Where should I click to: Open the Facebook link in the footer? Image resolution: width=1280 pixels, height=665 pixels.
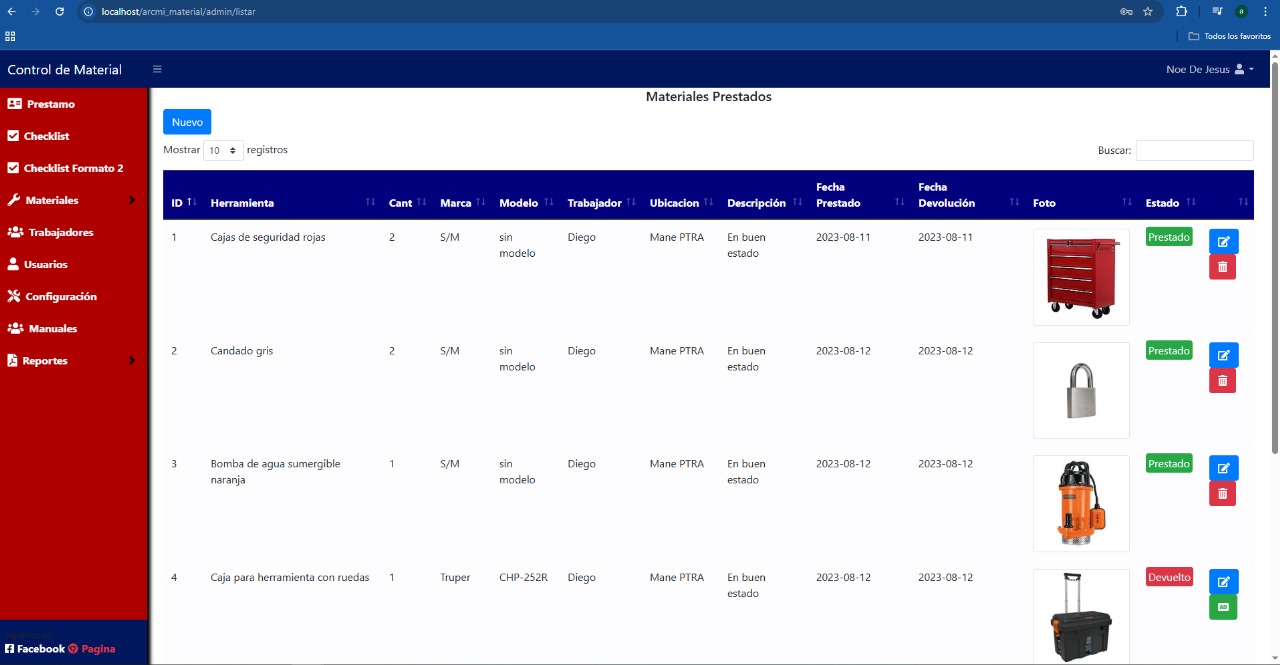point(35,649)
